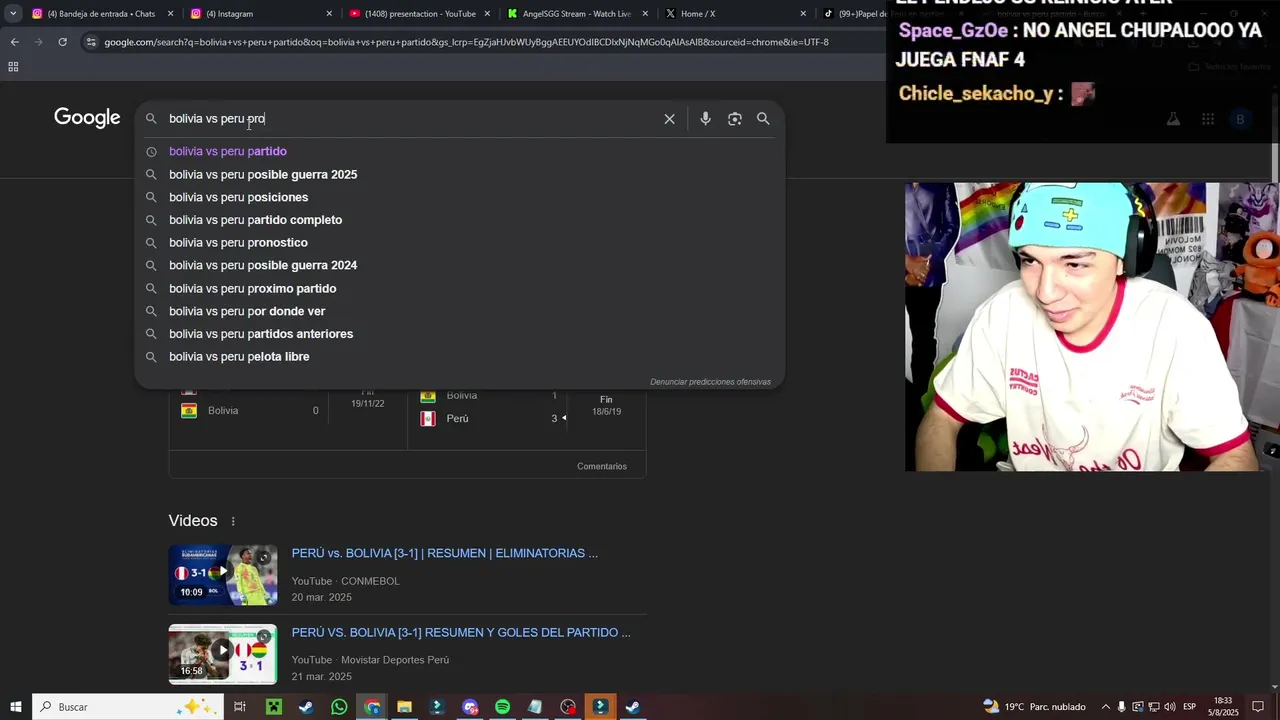1280x720 pixels.
Task: Select suggestion 'proximo partido'
Action: pyautogui.click(x=459, y=289)
